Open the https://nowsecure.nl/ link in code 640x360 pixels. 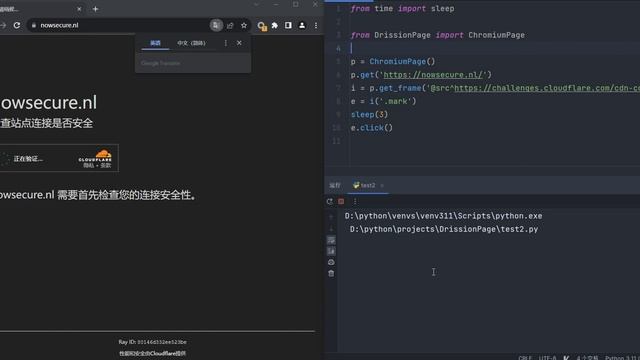433,75
